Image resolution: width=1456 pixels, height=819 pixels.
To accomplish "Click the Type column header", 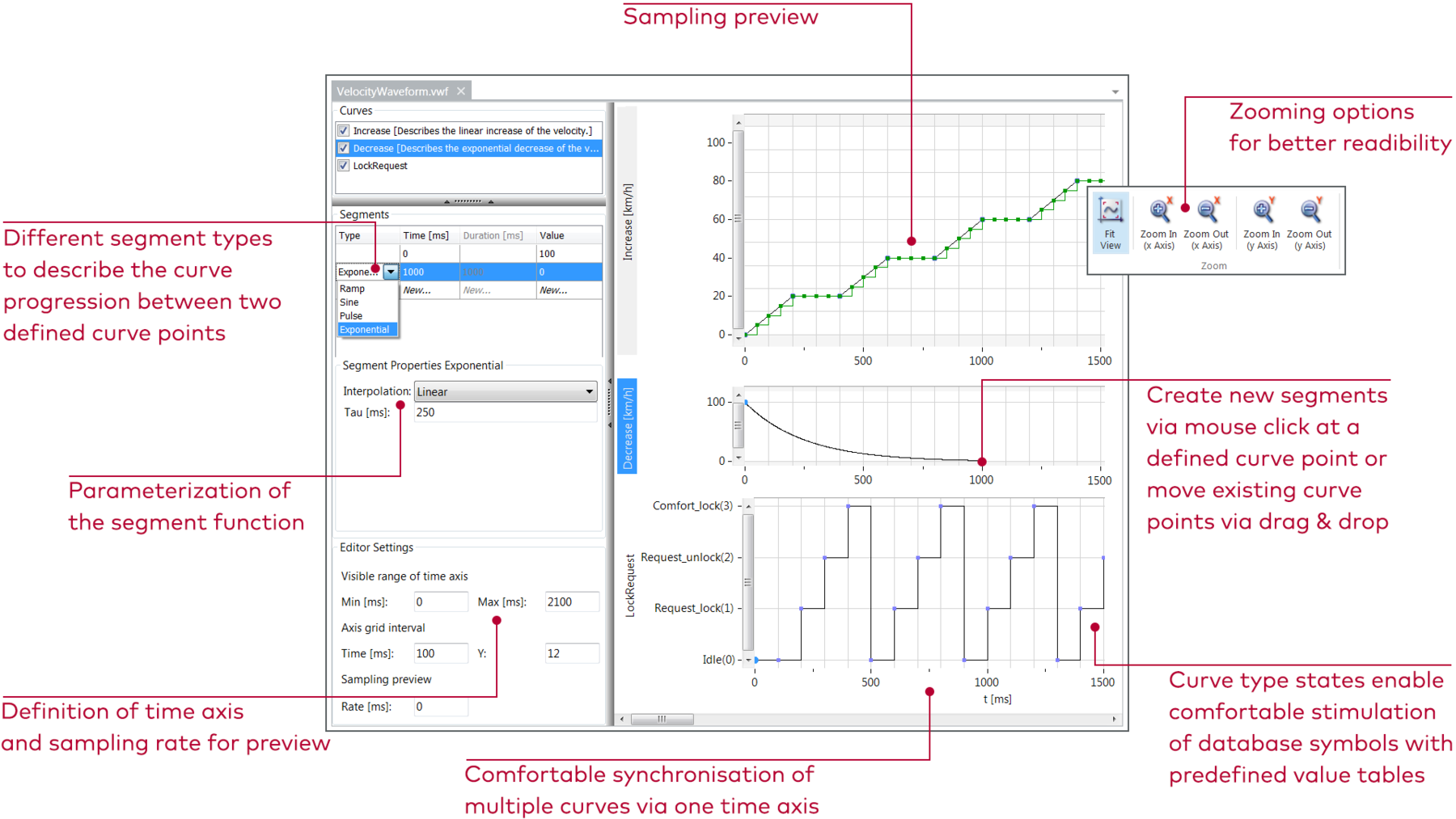I will [x=368, y=235].
